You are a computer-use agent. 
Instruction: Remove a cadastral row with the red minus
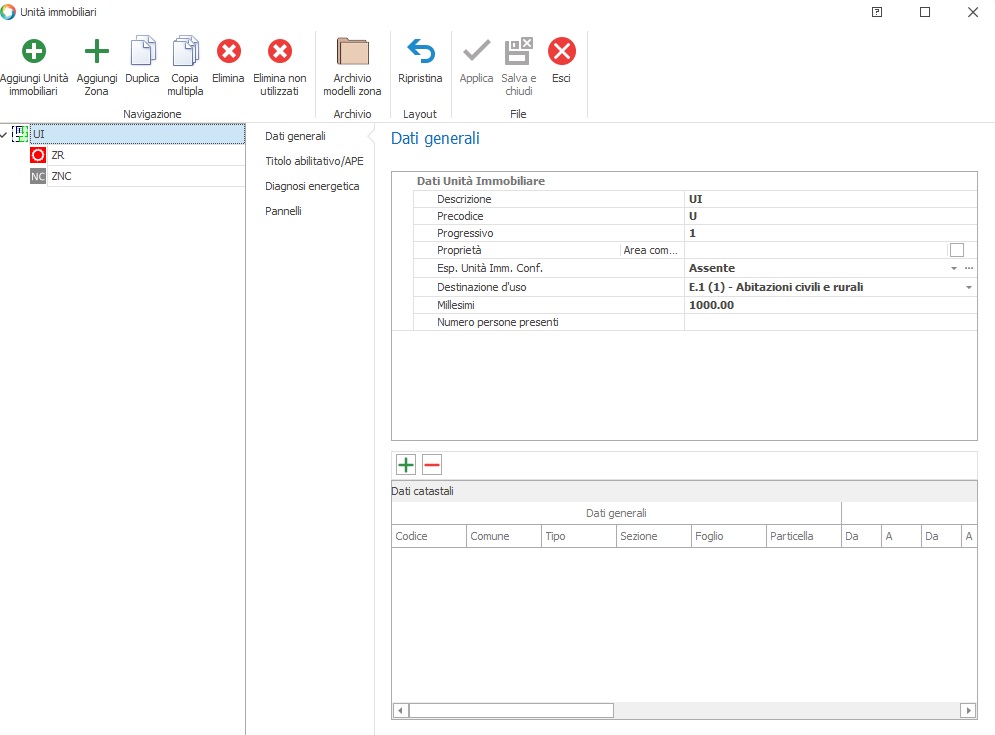(x=432, y=465)
